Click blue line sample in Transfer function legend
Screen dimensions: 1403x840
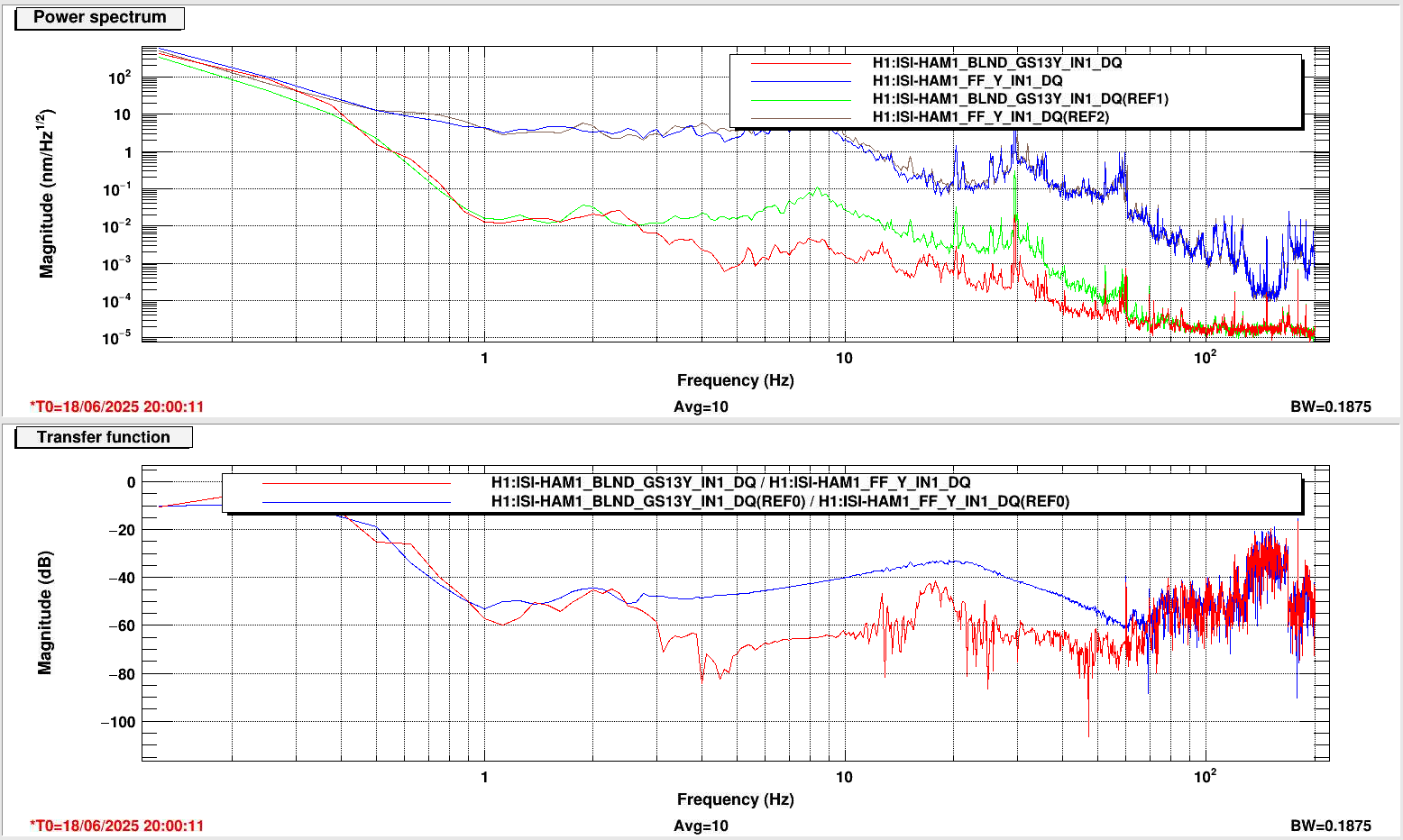(356, 501)
